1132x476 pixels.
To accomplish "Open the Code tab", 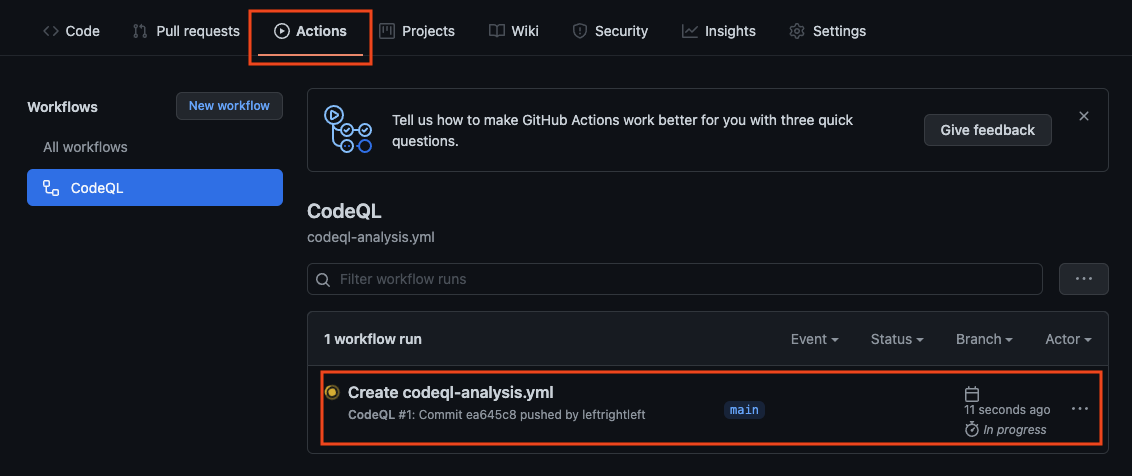I will click(x=71, y=31).
